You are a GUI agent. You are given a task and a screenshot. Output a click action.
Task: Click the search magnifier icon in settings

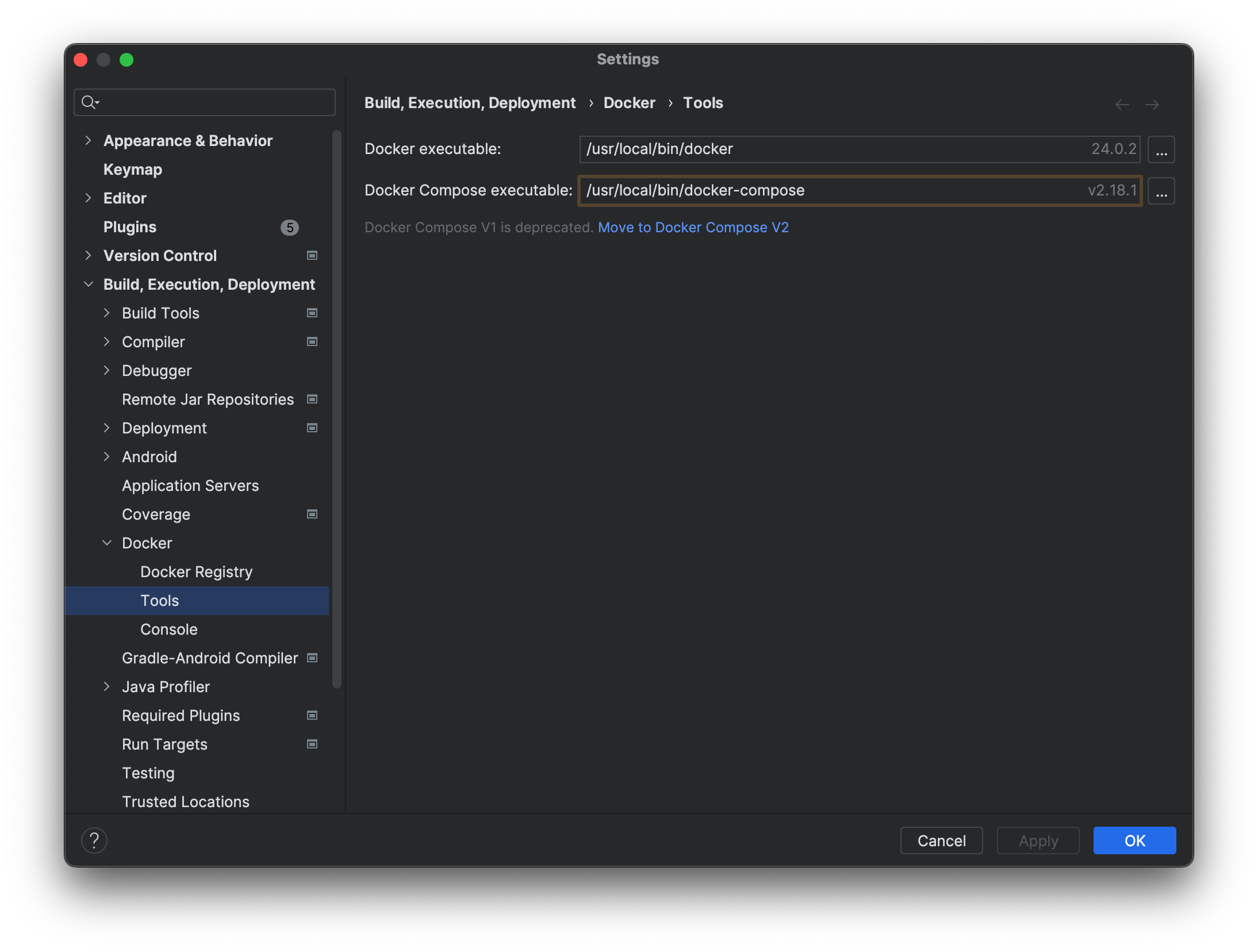[x=90, y=102]
